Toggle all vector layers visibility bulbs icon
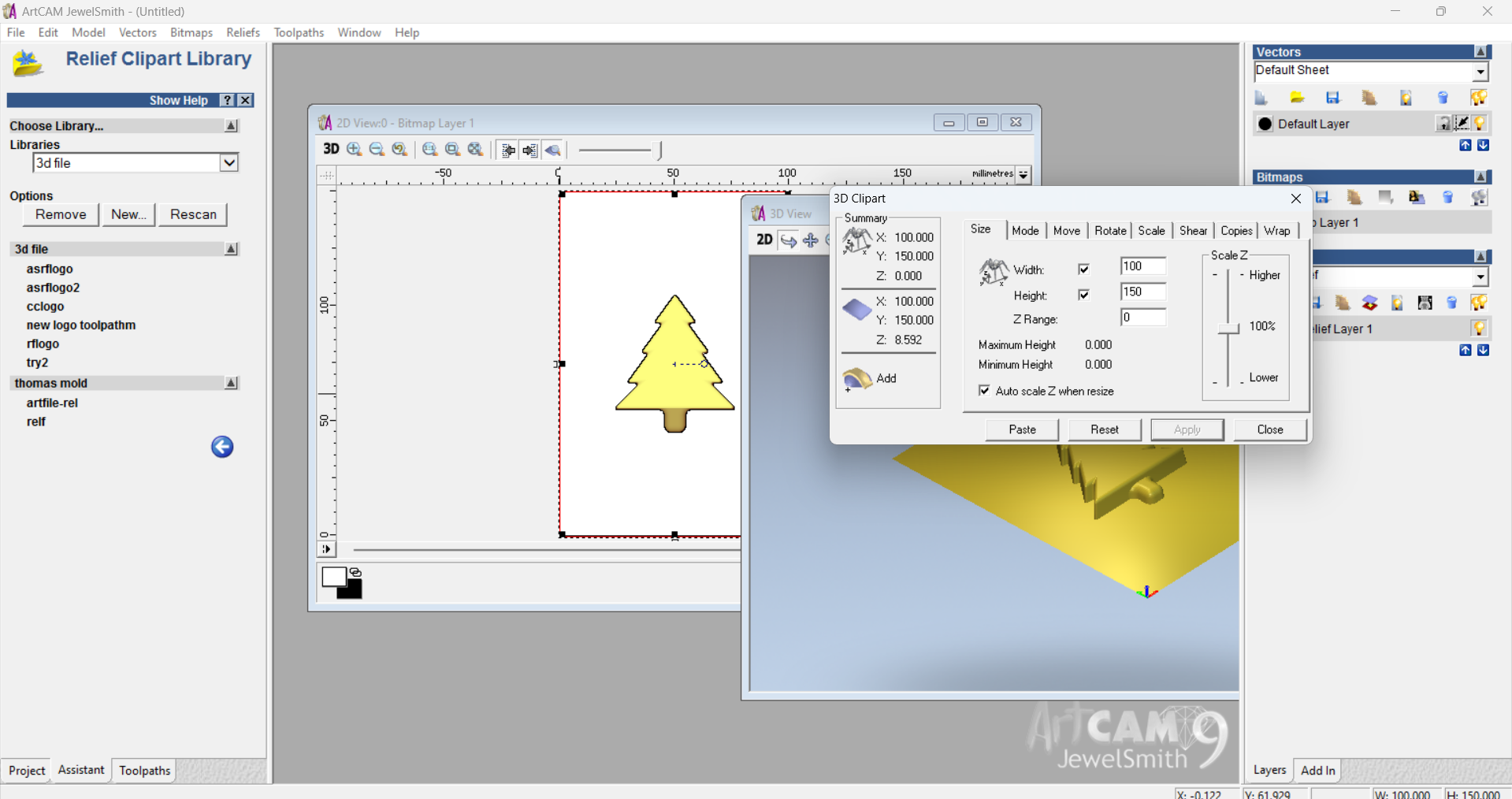Viewport: 1512px width, 799px height. tap(1479, 98)
